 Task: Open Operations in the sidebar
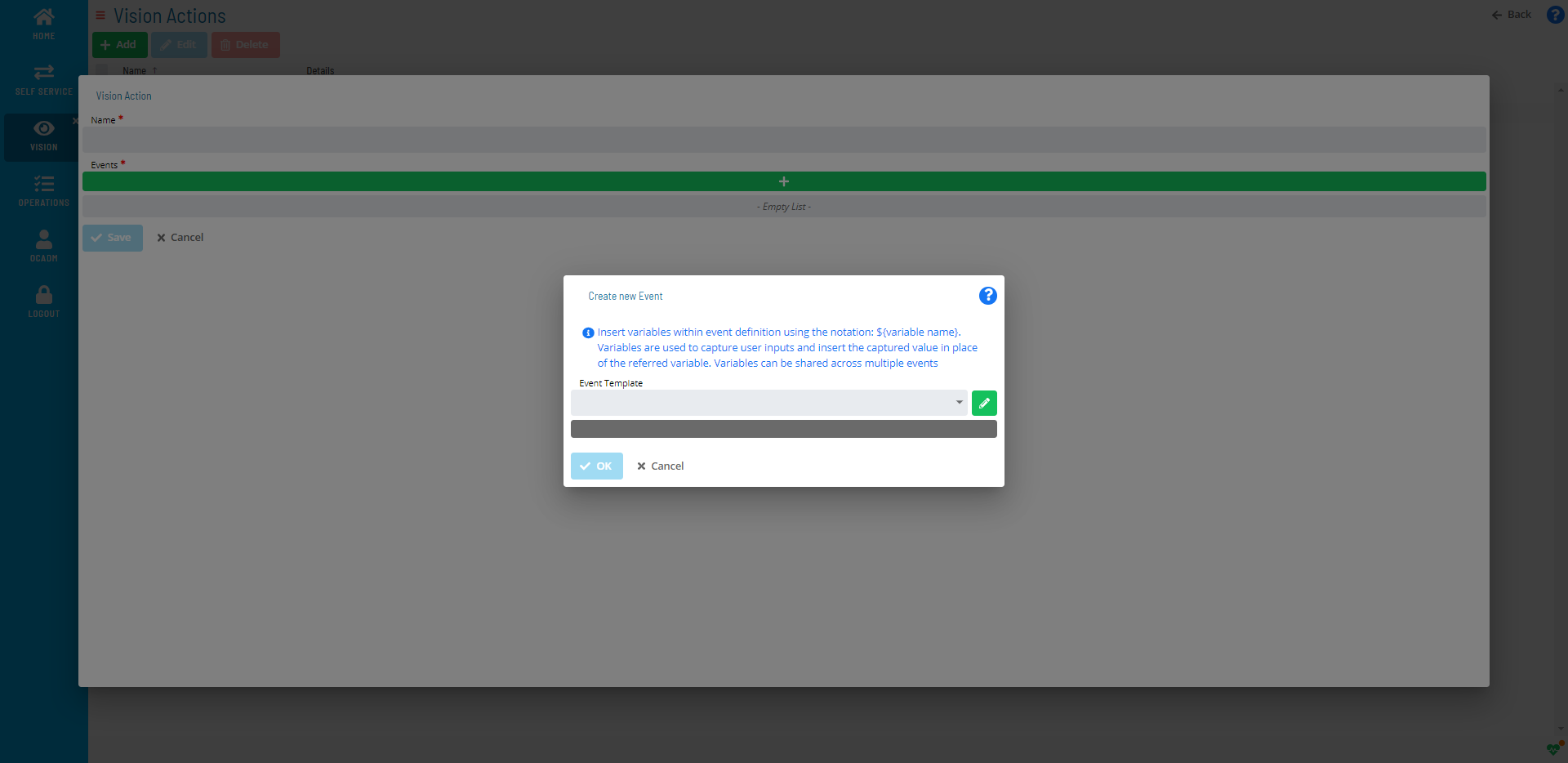[44, 191]
